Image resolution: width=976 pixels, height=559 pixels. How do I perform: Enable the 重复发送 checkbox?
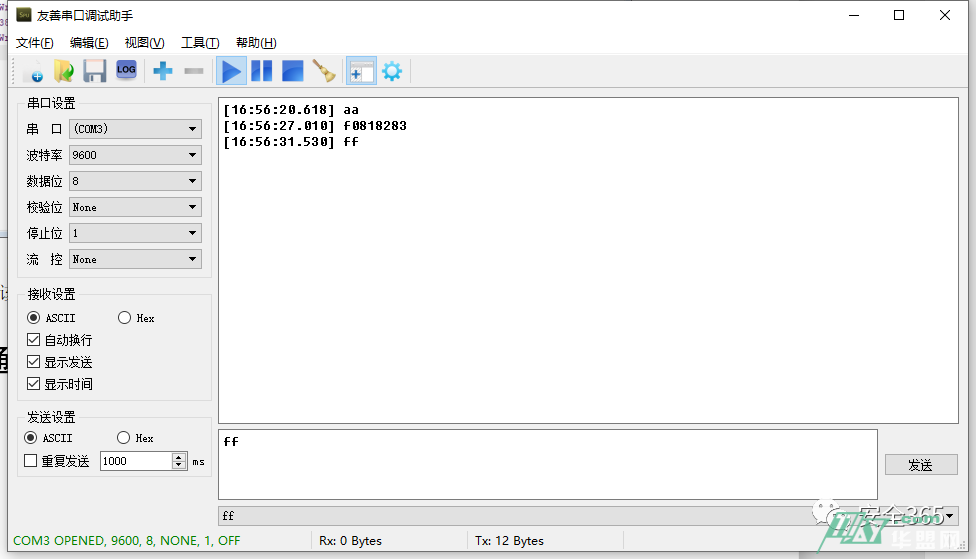coord(31,461)
